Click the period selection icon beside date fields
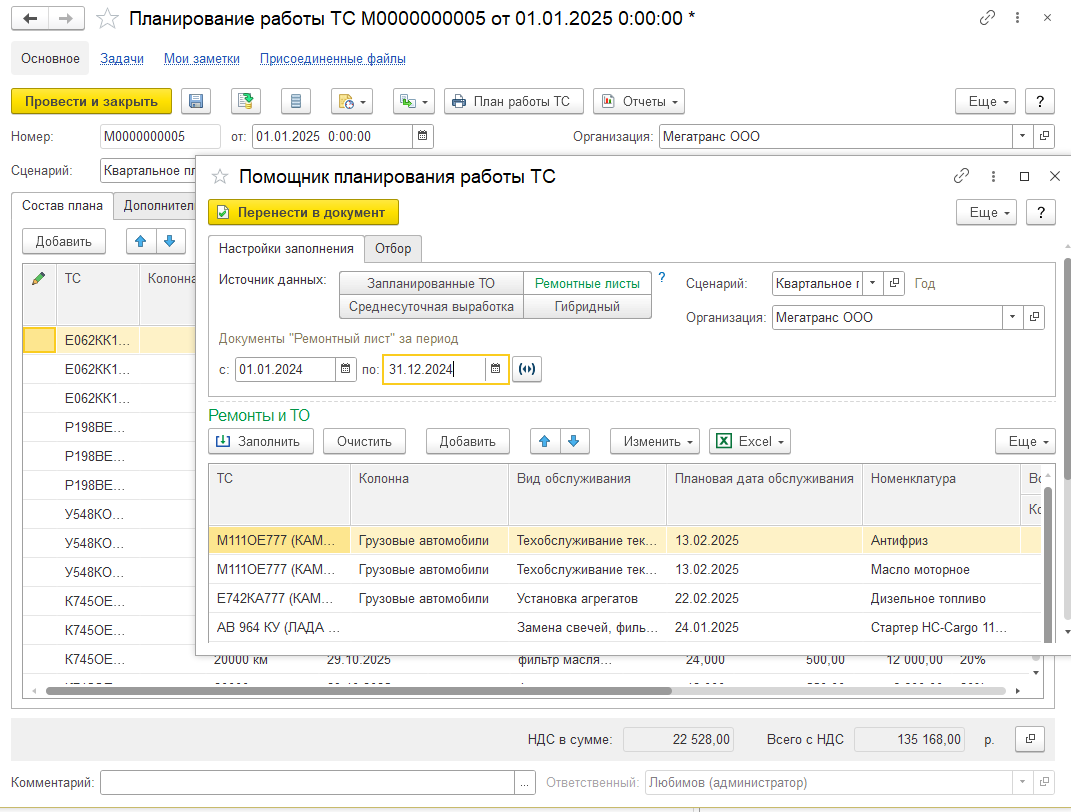This screenshot has height=812, width=1071. (x=527, y=369)
